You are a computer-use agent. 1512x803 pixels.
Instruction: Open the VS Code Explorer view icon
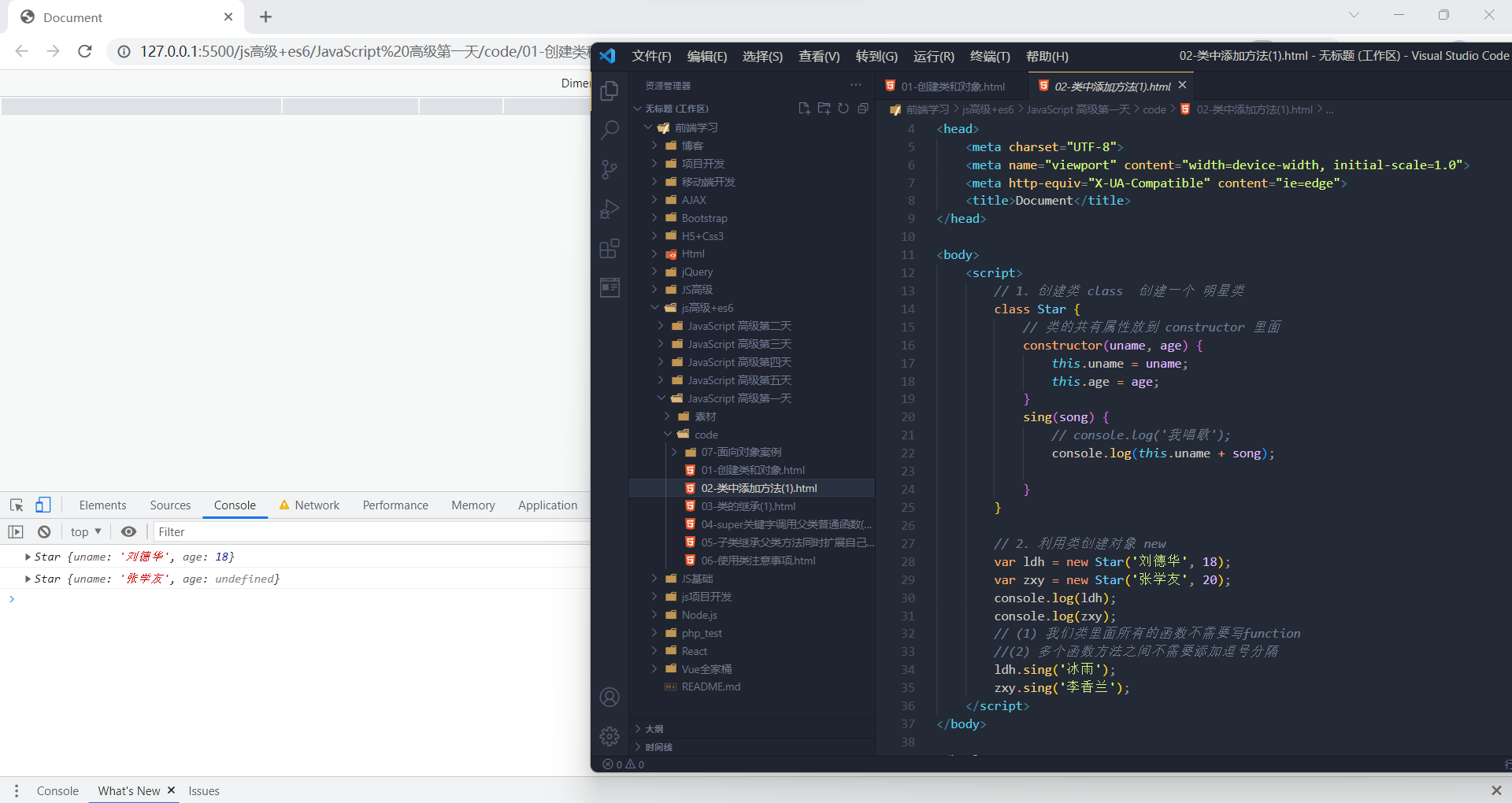pos(610,91)
